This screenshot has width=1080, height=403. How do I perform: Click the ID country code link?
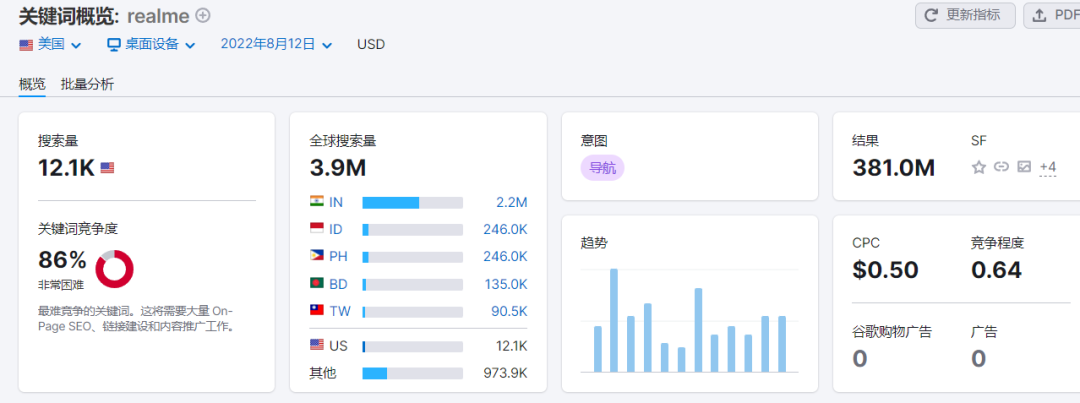(336, 229)
